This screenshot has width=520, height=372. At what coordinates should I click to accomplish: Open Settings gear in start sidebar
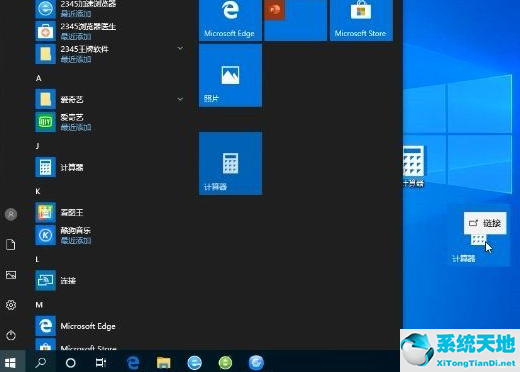11,305
